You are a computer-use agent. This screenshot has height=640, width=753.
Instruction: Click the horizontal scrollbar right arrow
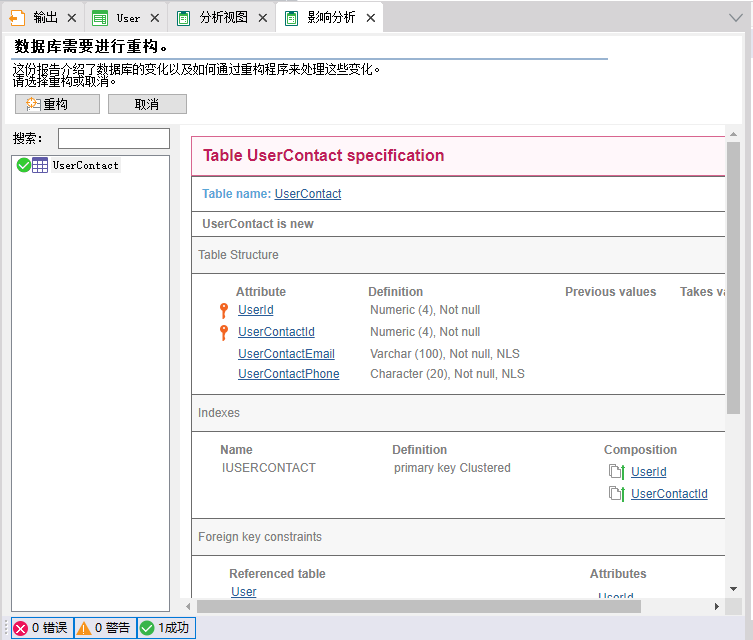click(x=717, y=606)
